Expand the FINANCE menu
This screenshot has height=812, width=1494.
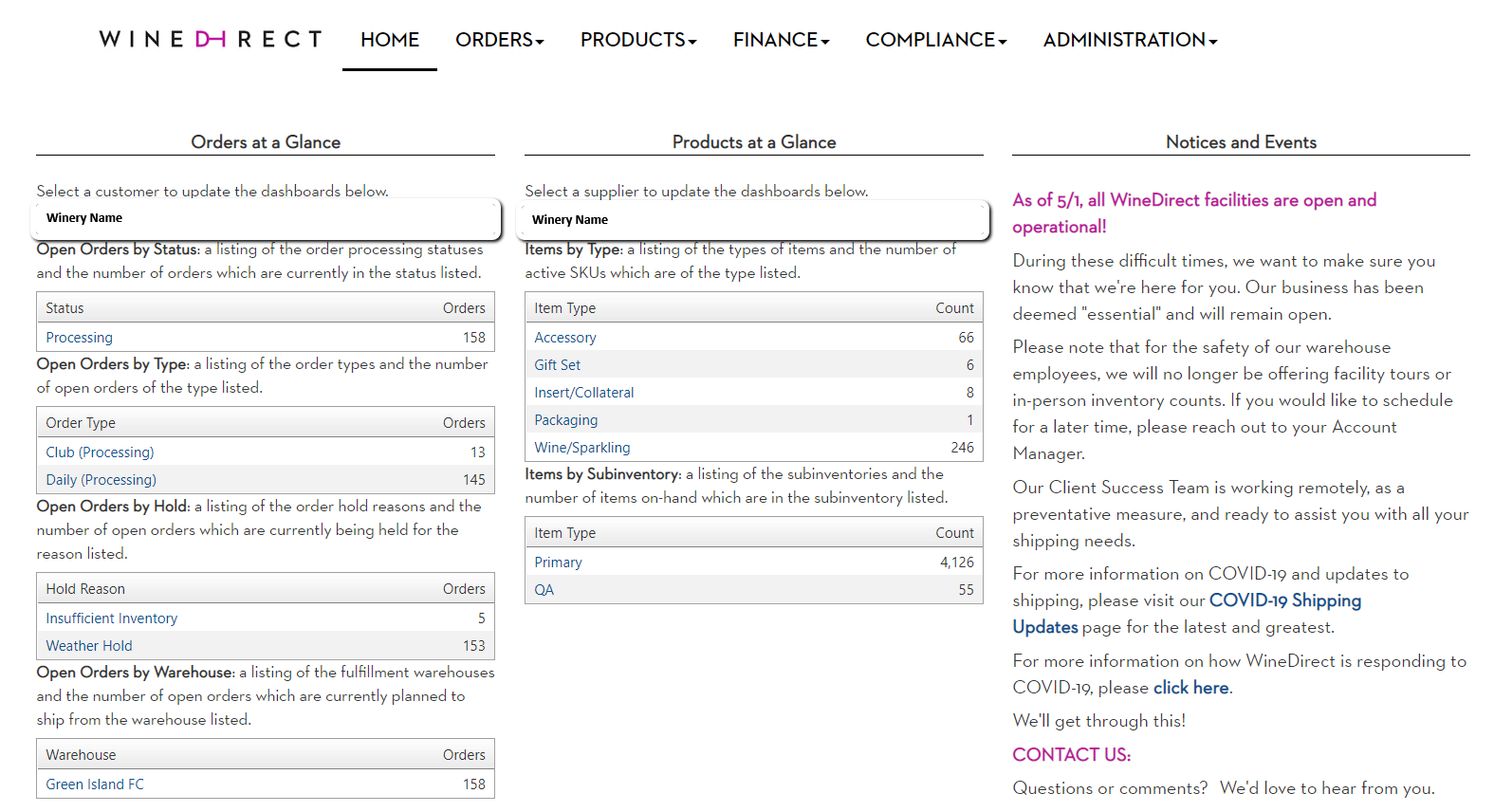781,40
